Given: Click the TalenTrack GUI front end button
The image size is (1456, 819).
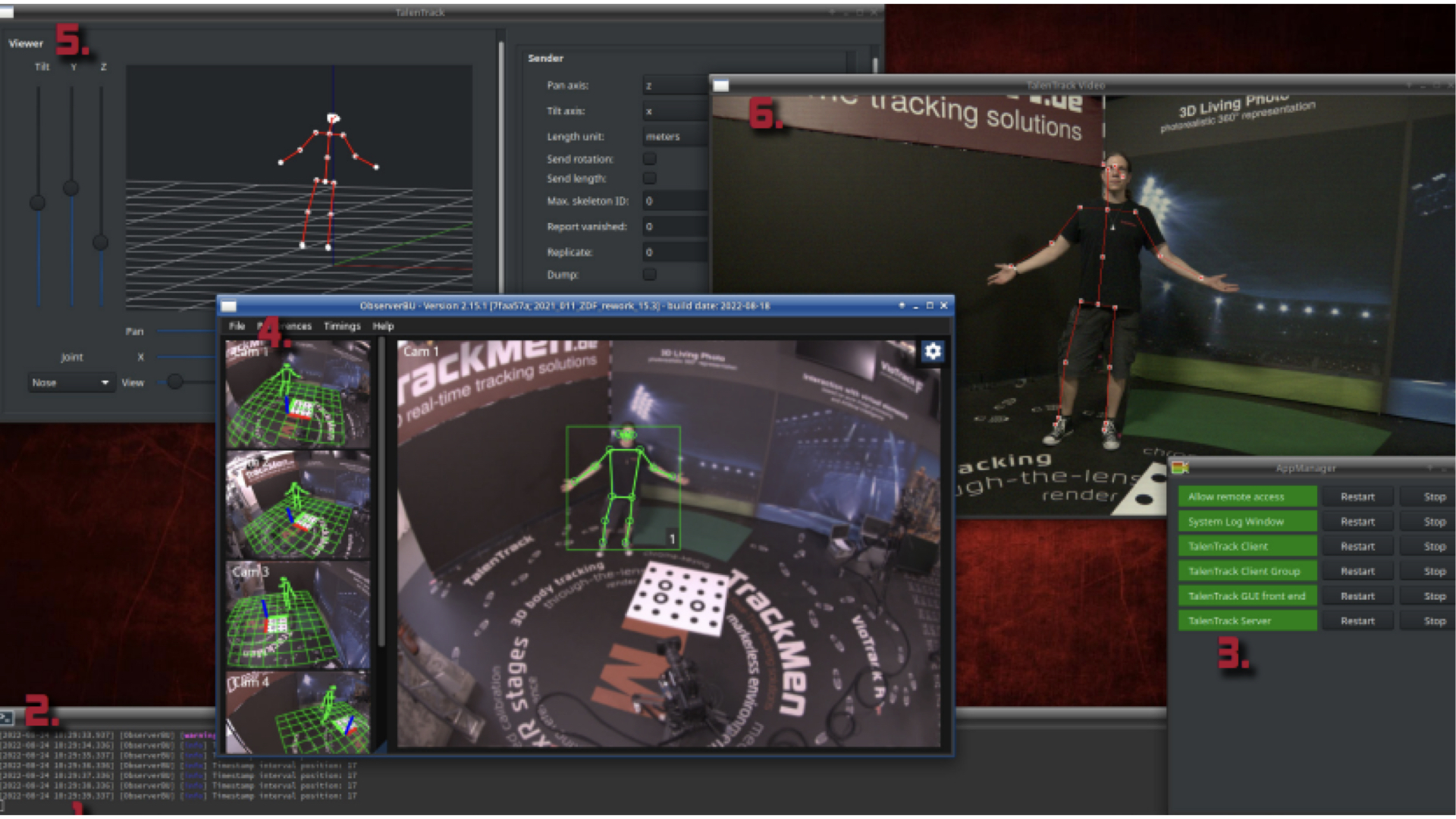Looking at the screenshot, I should pyautogui.click(x=1247, y=596).
